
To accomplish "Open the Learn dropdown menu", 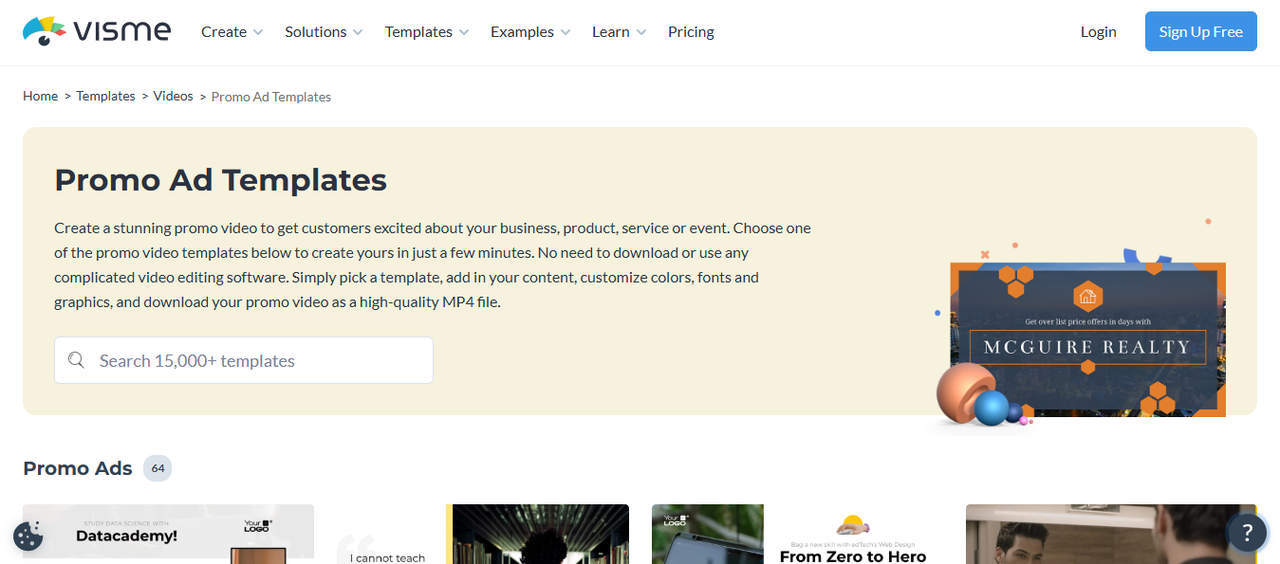I will pos(618,32).
